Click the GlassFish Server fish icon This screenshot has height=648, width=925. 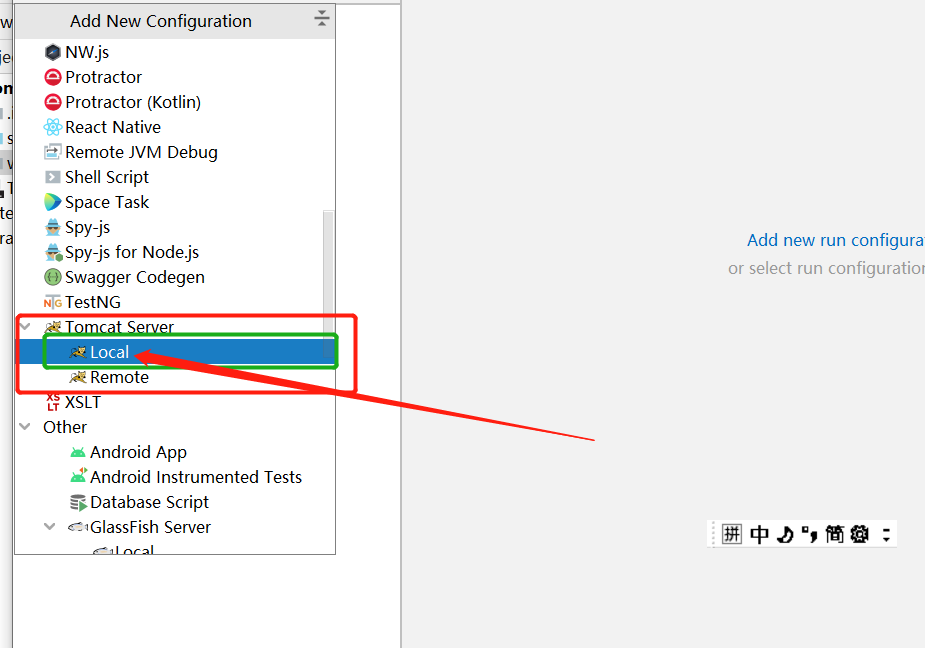[x=78, y=527]
